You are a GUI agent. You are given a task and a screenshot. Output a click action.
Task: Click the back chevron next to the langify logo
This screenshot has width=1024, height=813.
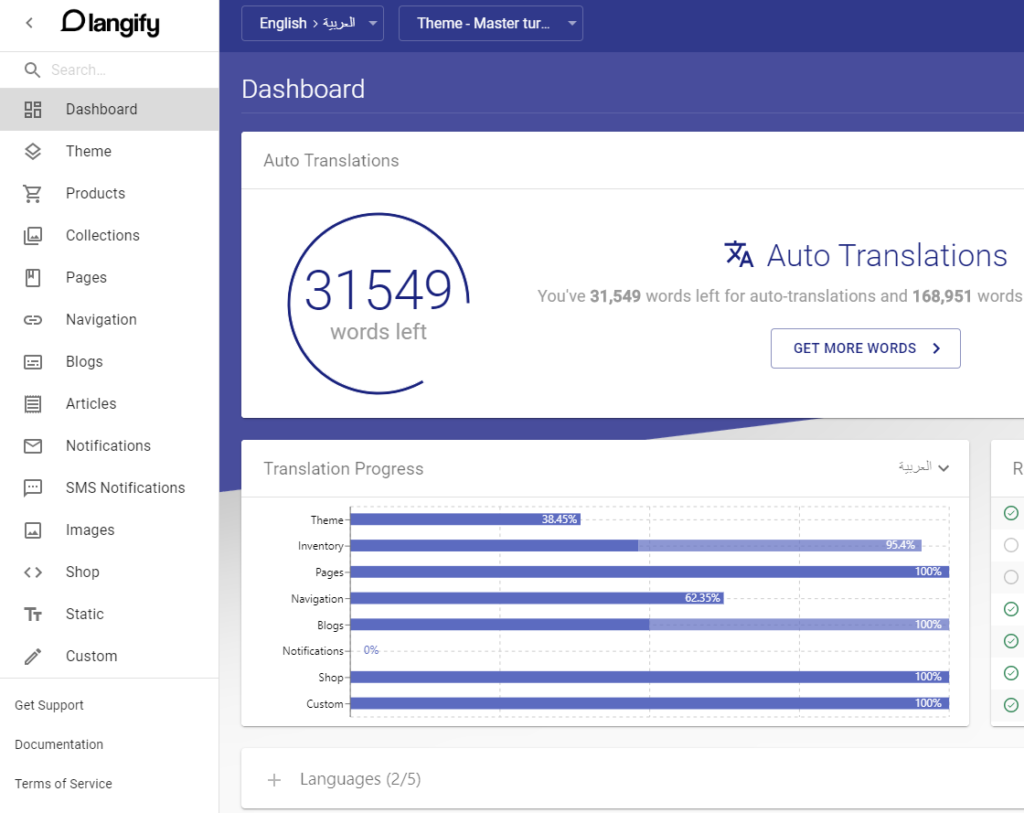pyautogui.click(x=27, y=22)
